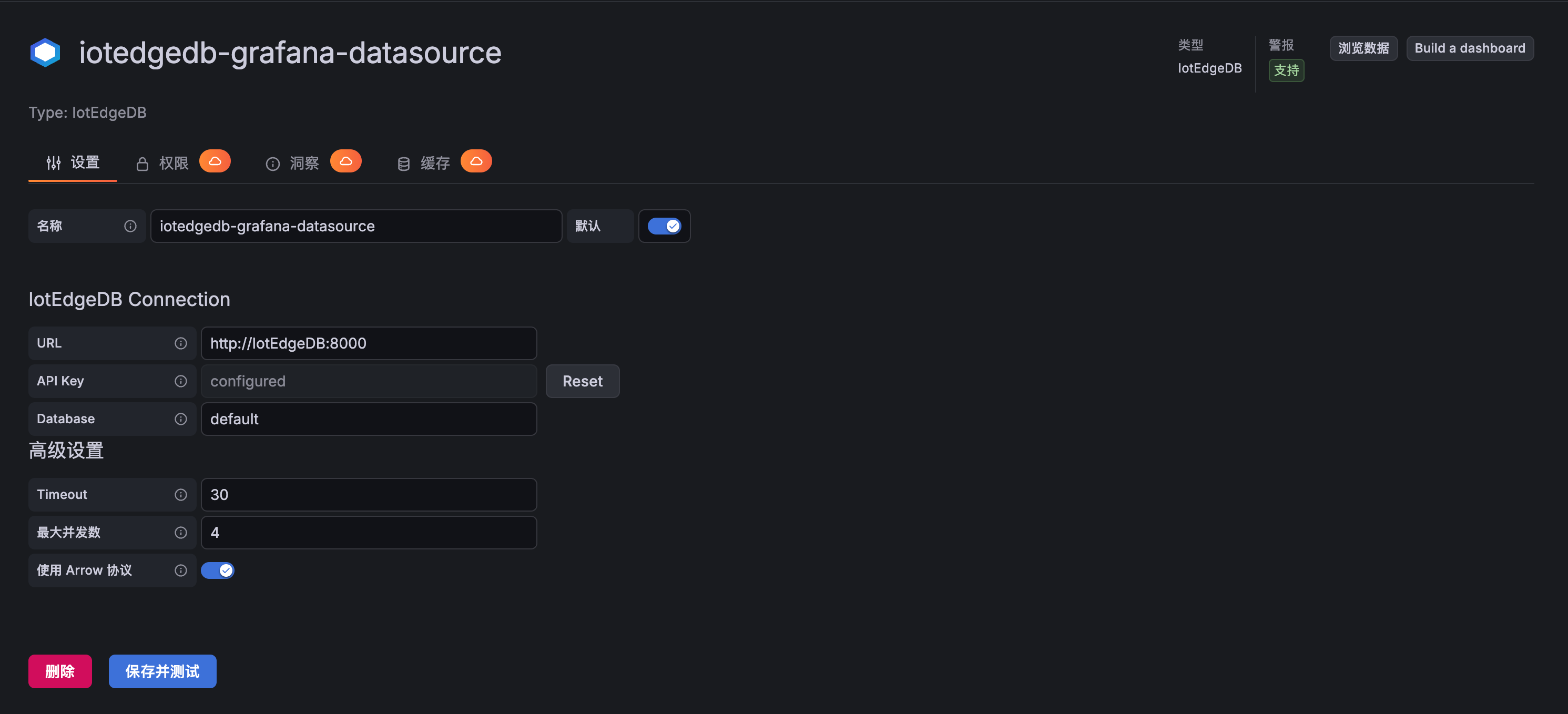Viewport: 1568px width, 714px height.
Task: Click the info icon next to URL
Action: (x=181, y=343)
